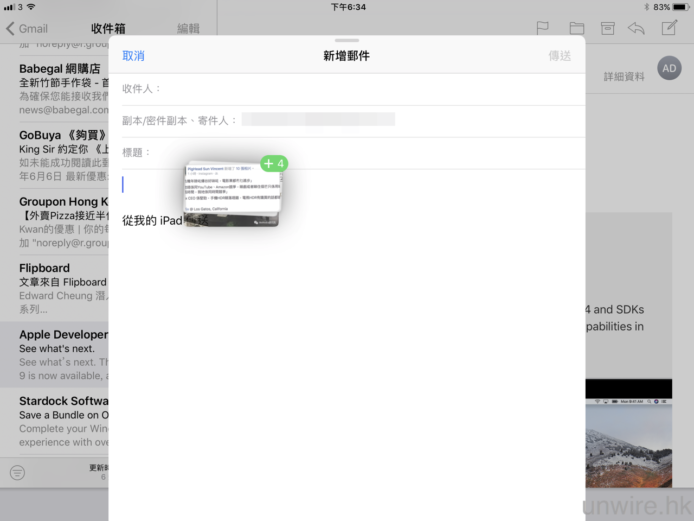Tap 傳送 to send the email
Screen dimensions: 694x521
pos(560,56)
